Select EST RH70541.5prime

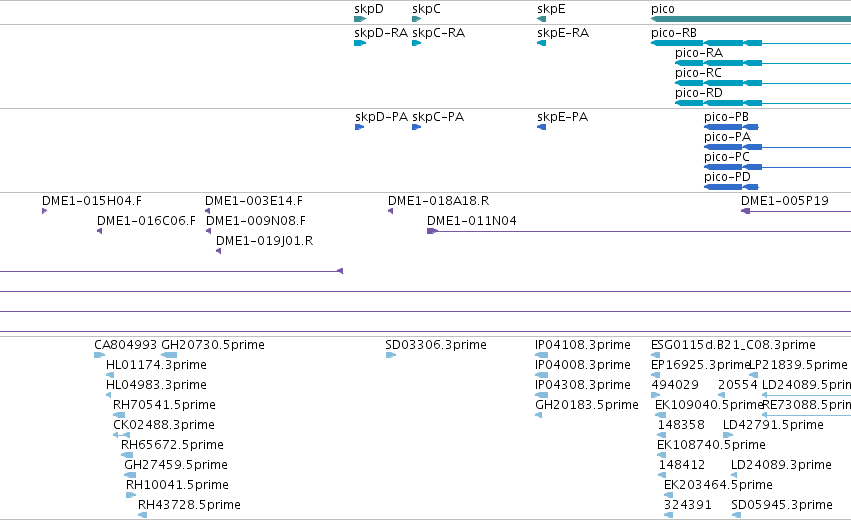click(x=164, y=405)
